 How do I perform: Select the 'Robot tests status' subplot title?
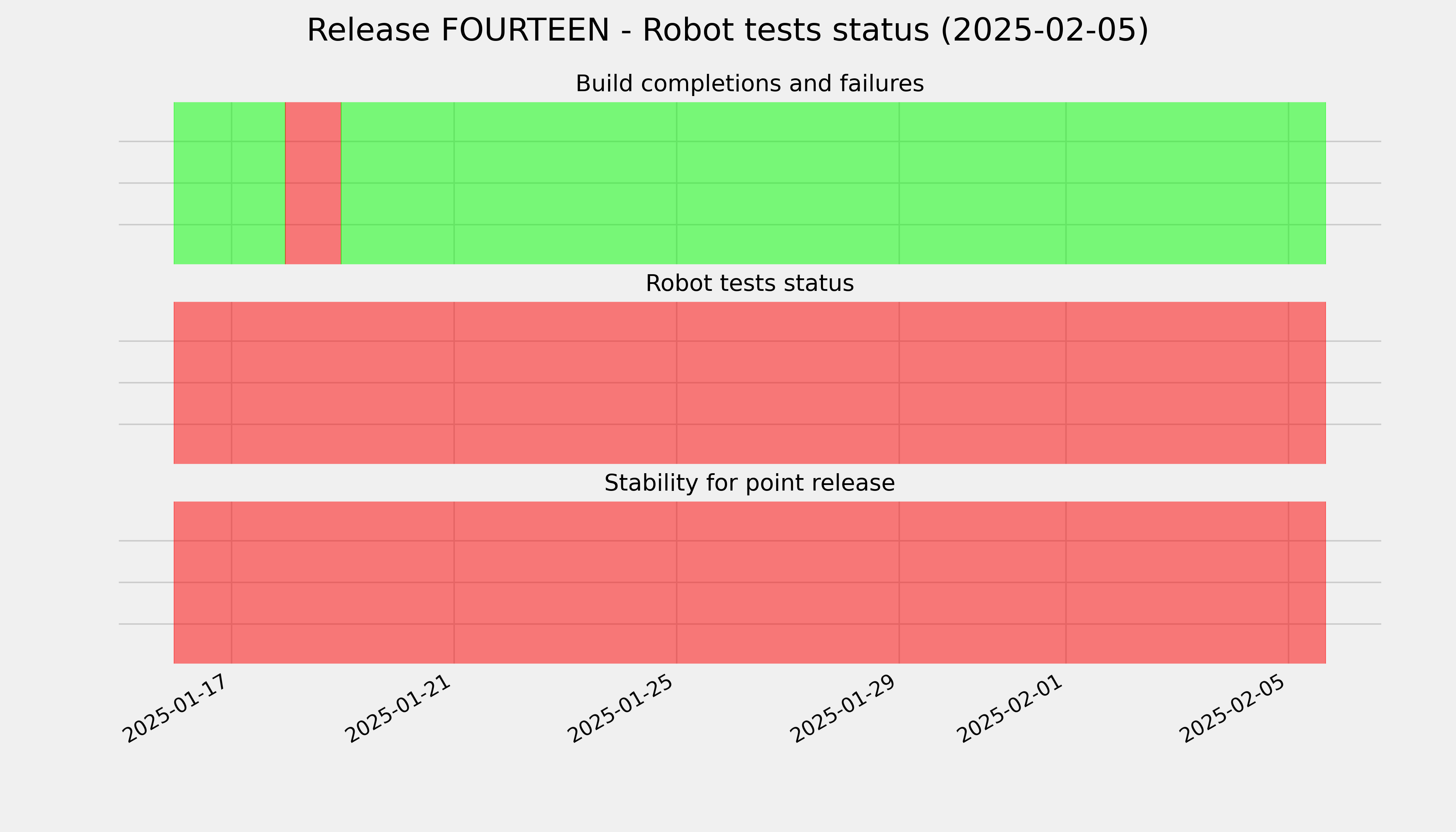tap(749, 284)
